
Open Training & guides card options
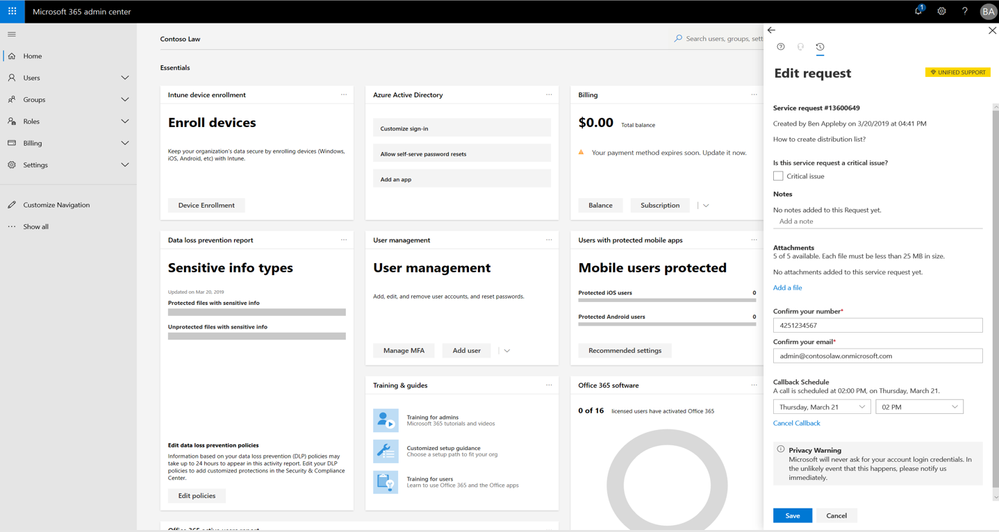click(x=549, y=385)
